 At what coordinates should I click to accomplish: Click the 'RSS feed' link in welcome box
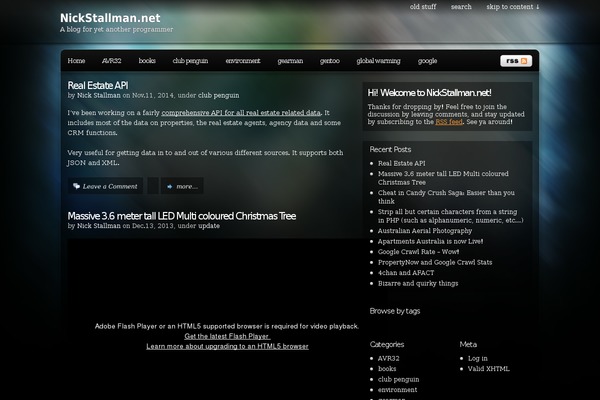pos(449,122)
